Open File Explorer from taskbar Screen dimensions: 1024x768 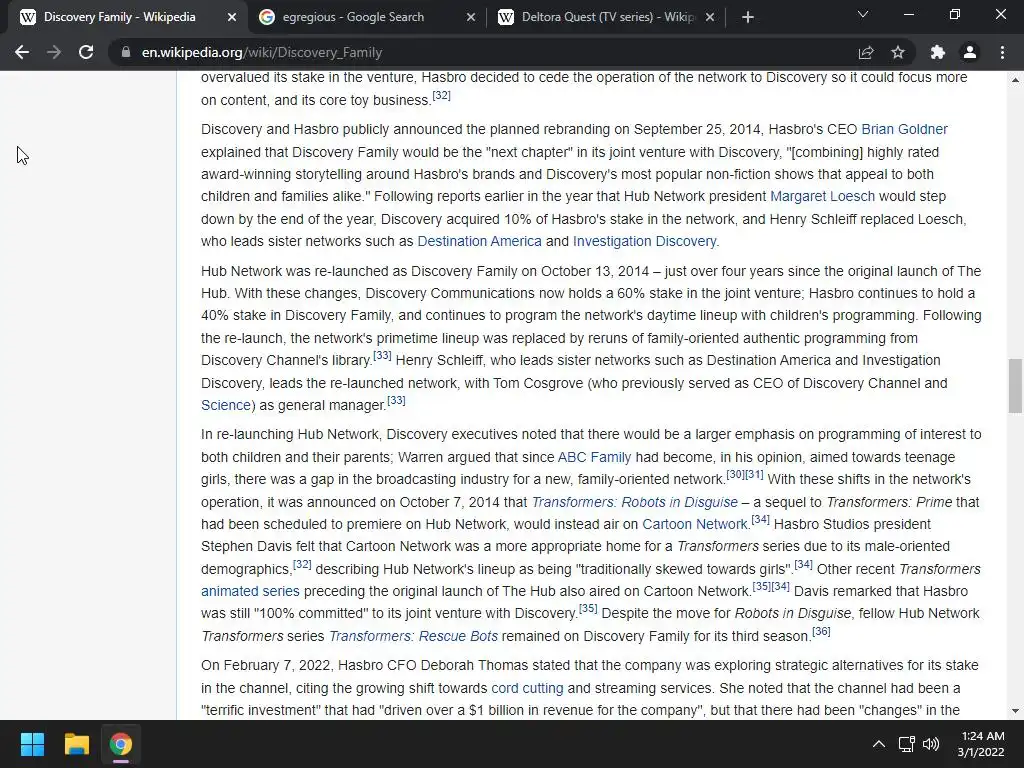[76, 744]
